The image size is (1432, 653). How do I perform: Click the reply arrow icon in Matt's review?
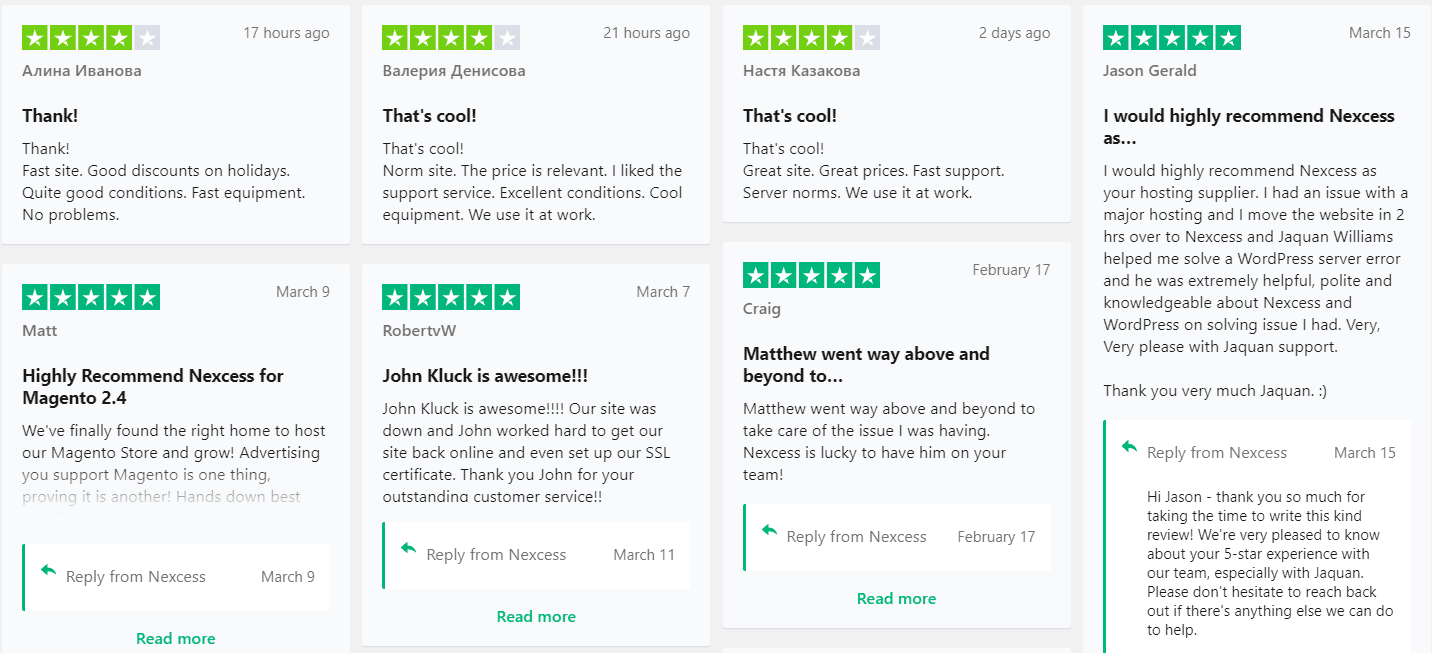coord(48,570)
